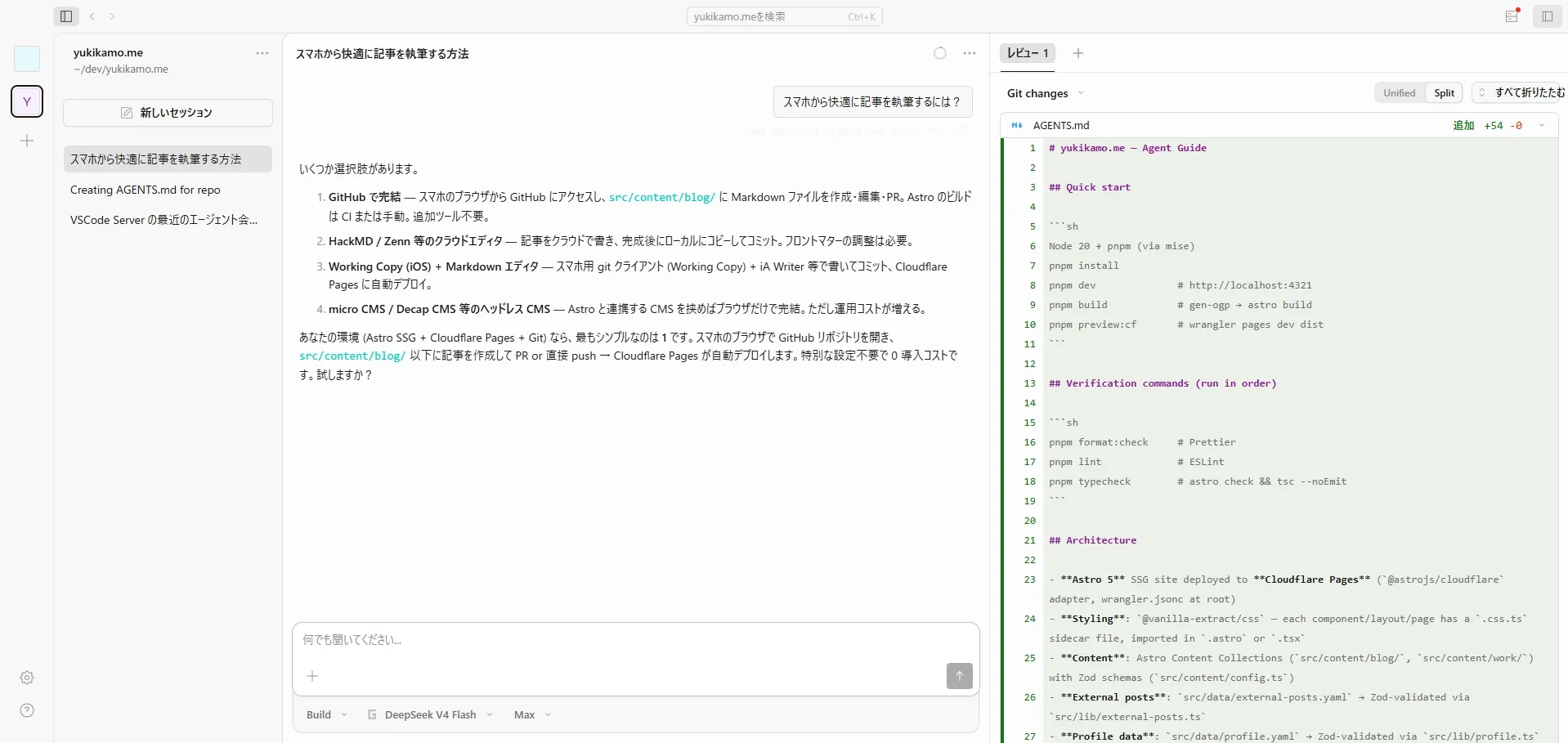Image resolution: width=1568 pixels, height=743 pixels.
Task: Open the help question mark icon
Action: point(27,710)
